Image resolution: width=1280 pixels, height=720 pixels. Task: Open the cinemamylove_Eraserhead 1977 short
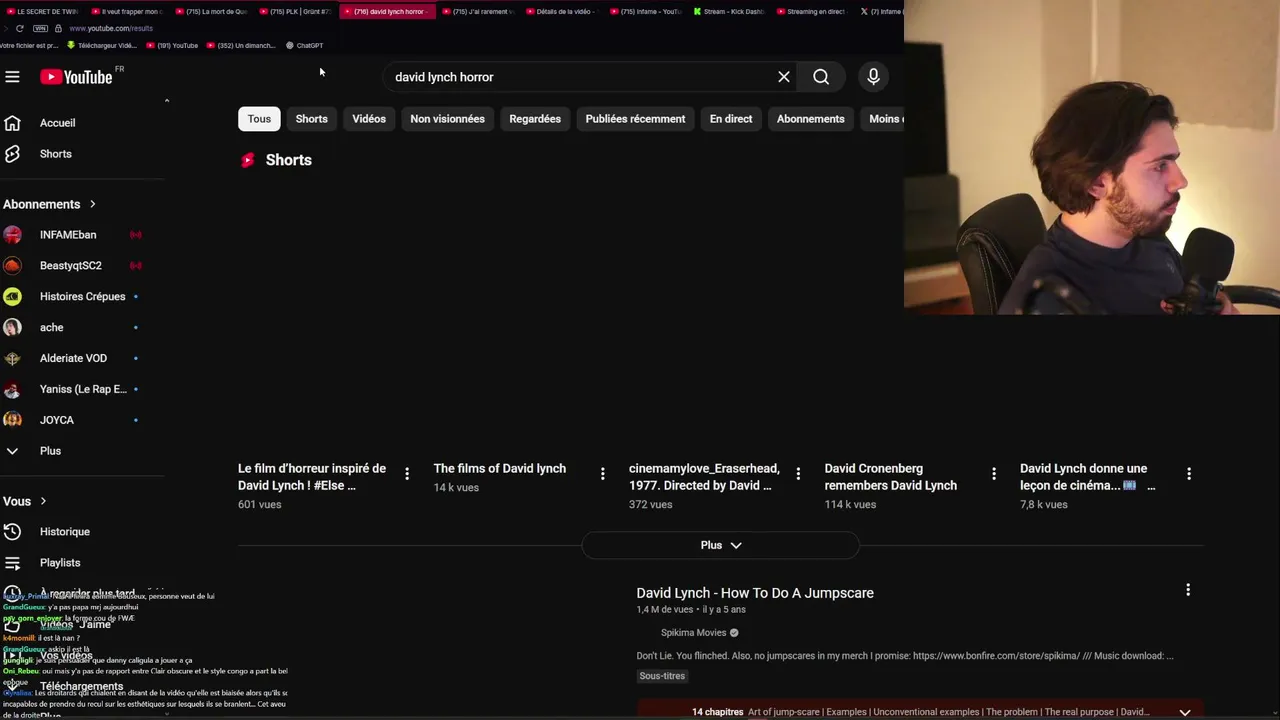click(x=704, y=477)
